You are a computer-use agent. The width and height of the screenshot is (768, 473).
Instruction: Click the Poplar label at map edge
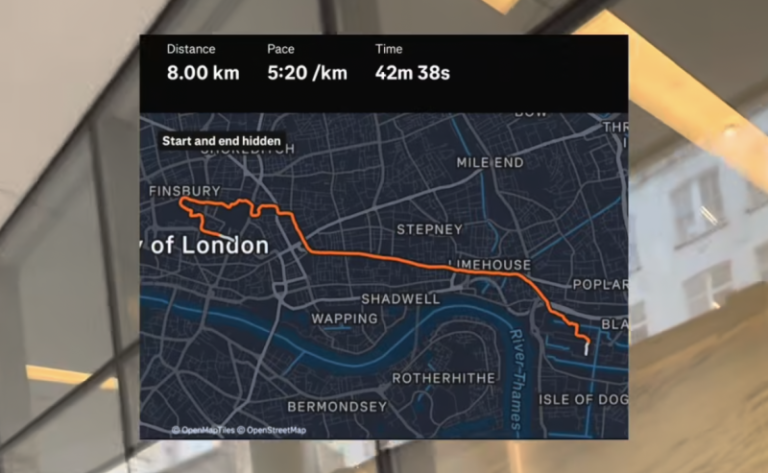600,284
